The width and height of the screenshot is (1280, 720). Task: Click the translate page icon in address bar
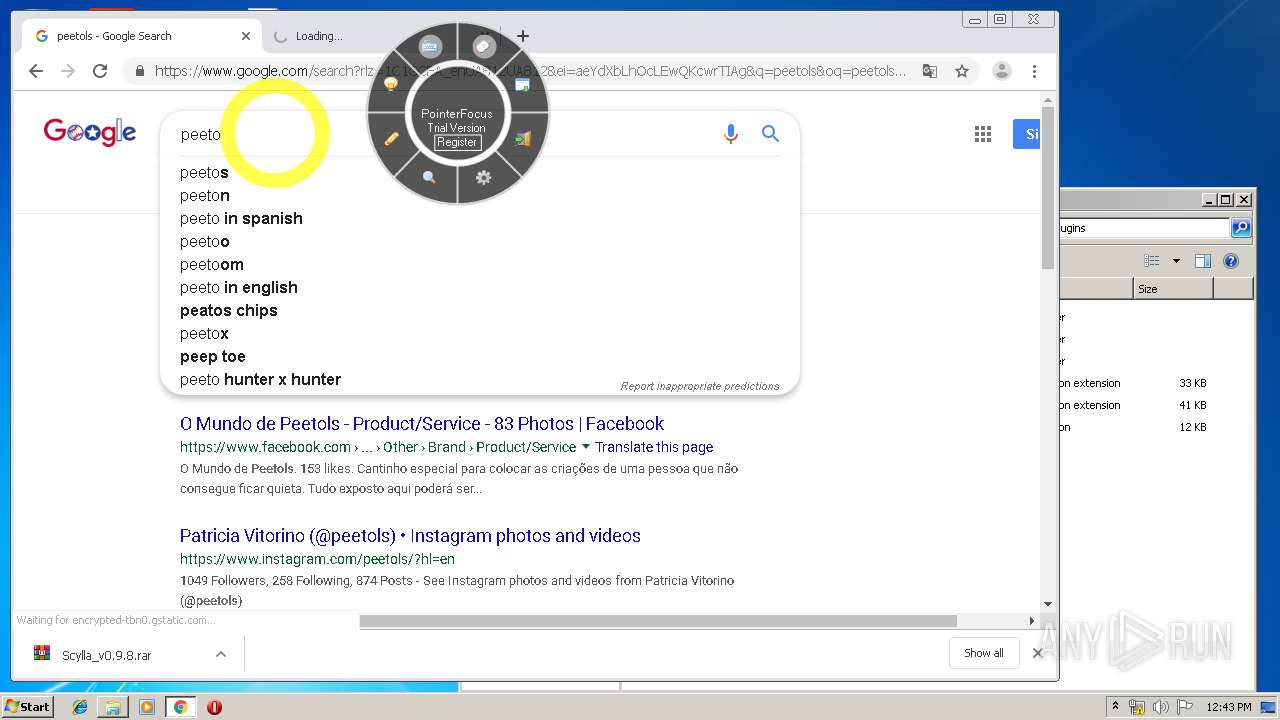coord(930,71)
